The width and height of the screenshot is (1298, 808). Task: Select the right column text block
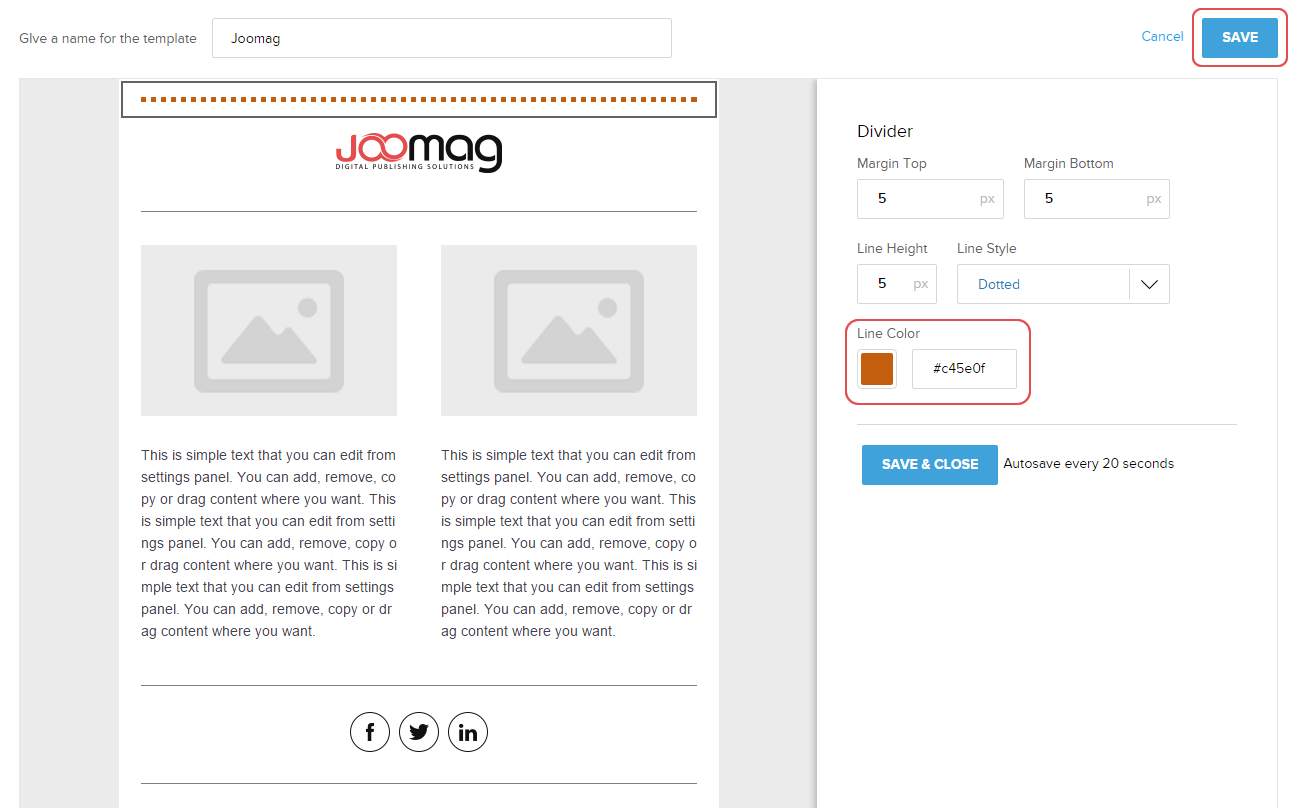[x=568, y=543]
